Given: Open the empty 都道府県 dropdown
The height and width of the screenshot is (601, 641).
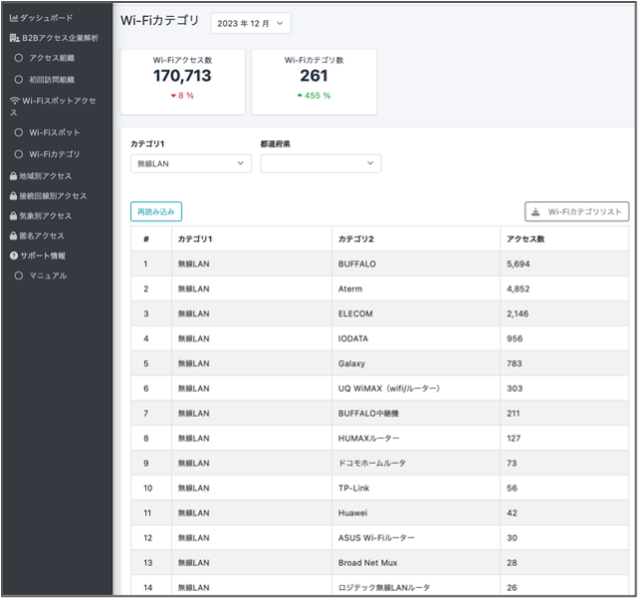Looking at the screenshot, I should coord(321,164).
